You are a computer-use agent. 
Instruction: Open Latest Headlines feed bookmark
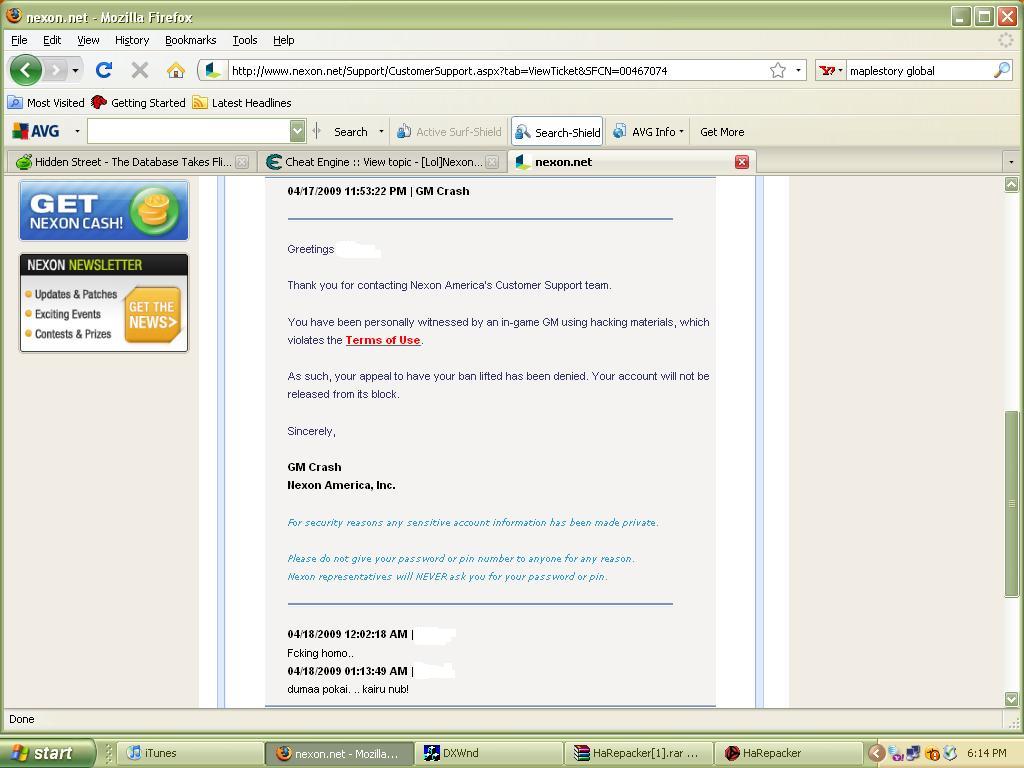tap(242, 103)
